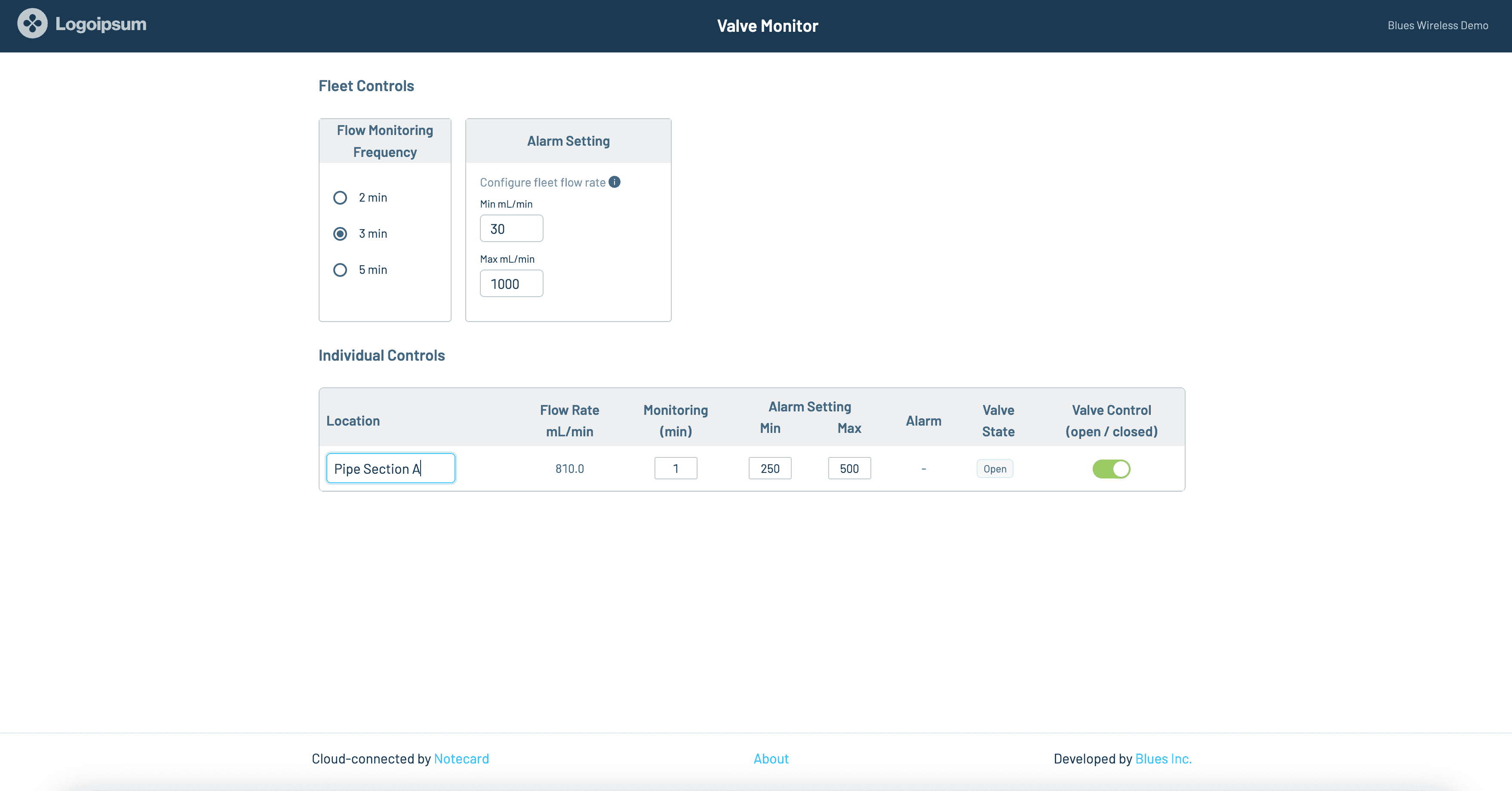Select the 3 min monitoring frequency
The image size is (1512, 791).
tap(340, 233)
